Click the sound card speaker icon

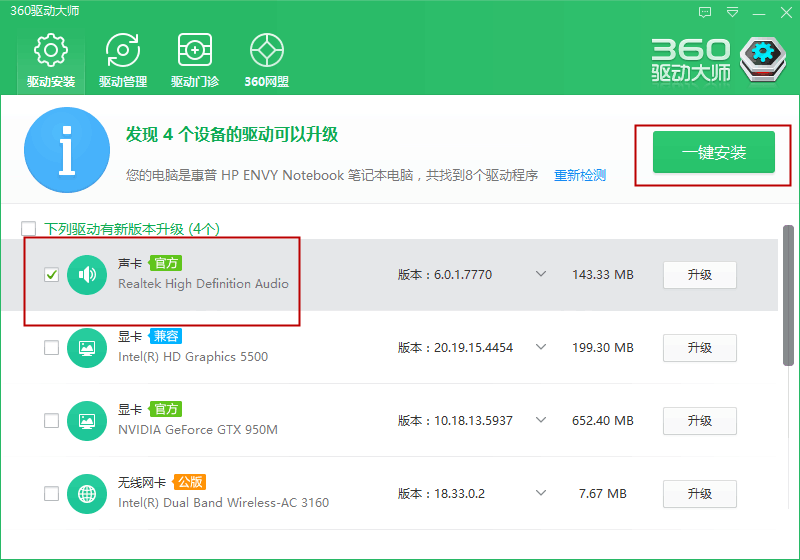[x=87, y=275]
